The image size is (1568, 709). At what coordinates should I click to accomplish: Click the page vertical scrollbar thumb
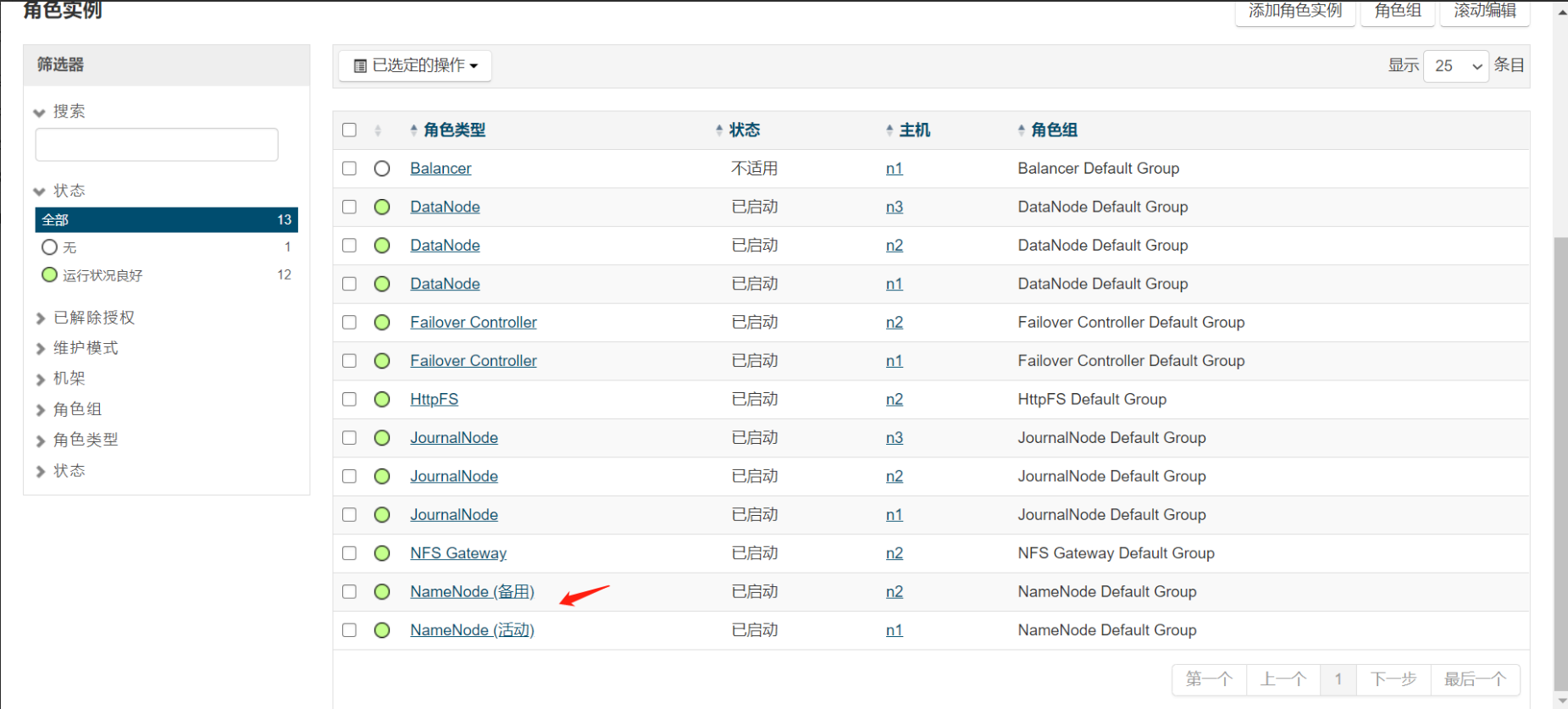coord(1560,464)
